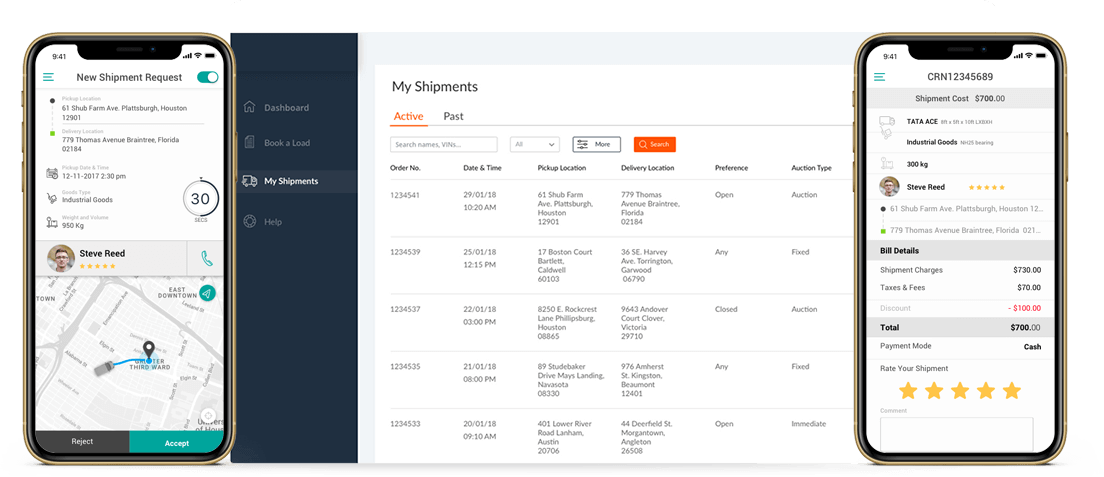Screen dimensions: 1104x477
Task: Tap the truck marker on the map
Action: click(103, 367)
